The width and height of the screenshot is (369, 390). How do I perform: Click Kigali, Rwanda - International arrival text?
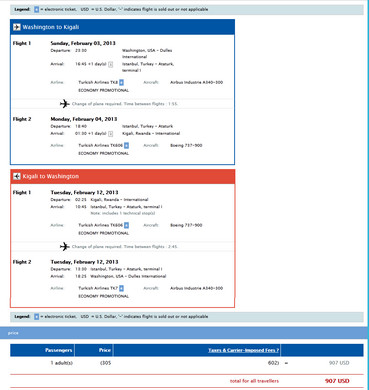(x=151, y=134)
